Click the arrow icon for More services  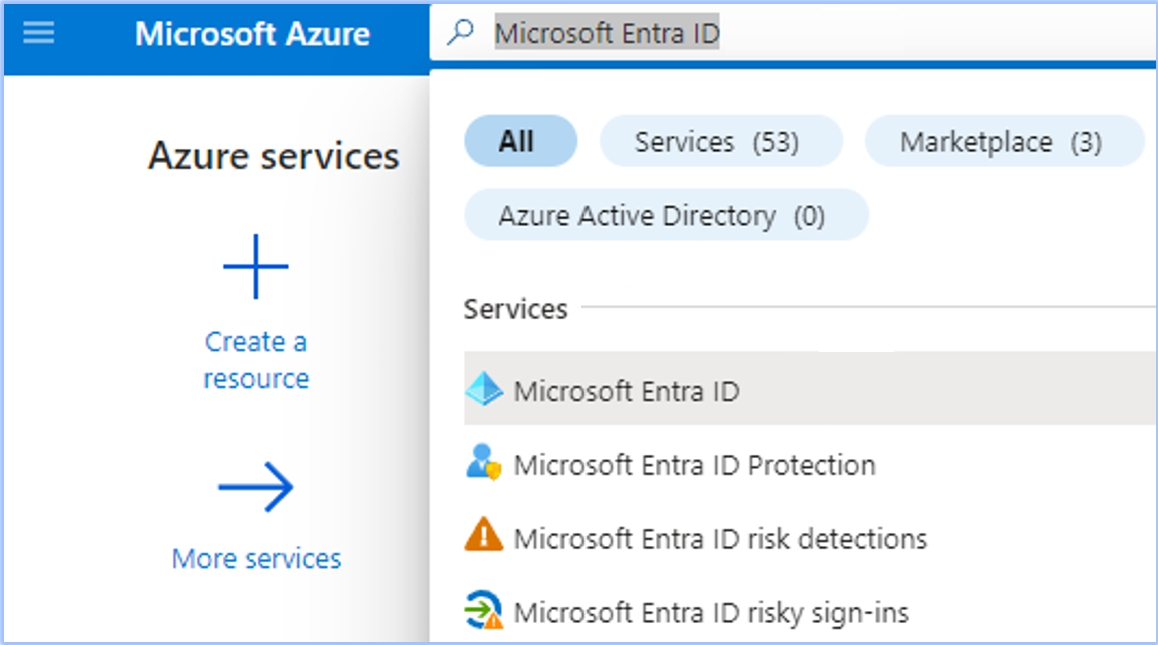click(x=256, y=488)
